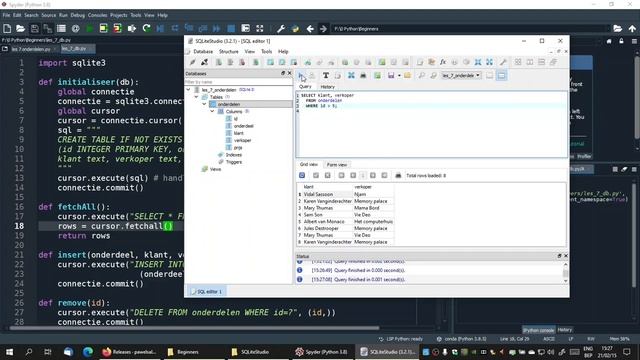Click Spyder's parent directory up-arrow icon
The image size is (640, 360).
tap(632, 29)
